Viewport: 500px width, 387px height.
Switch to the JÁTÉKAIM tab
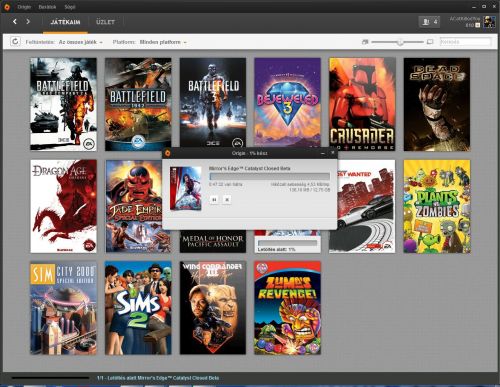click(x=65, y=22)
